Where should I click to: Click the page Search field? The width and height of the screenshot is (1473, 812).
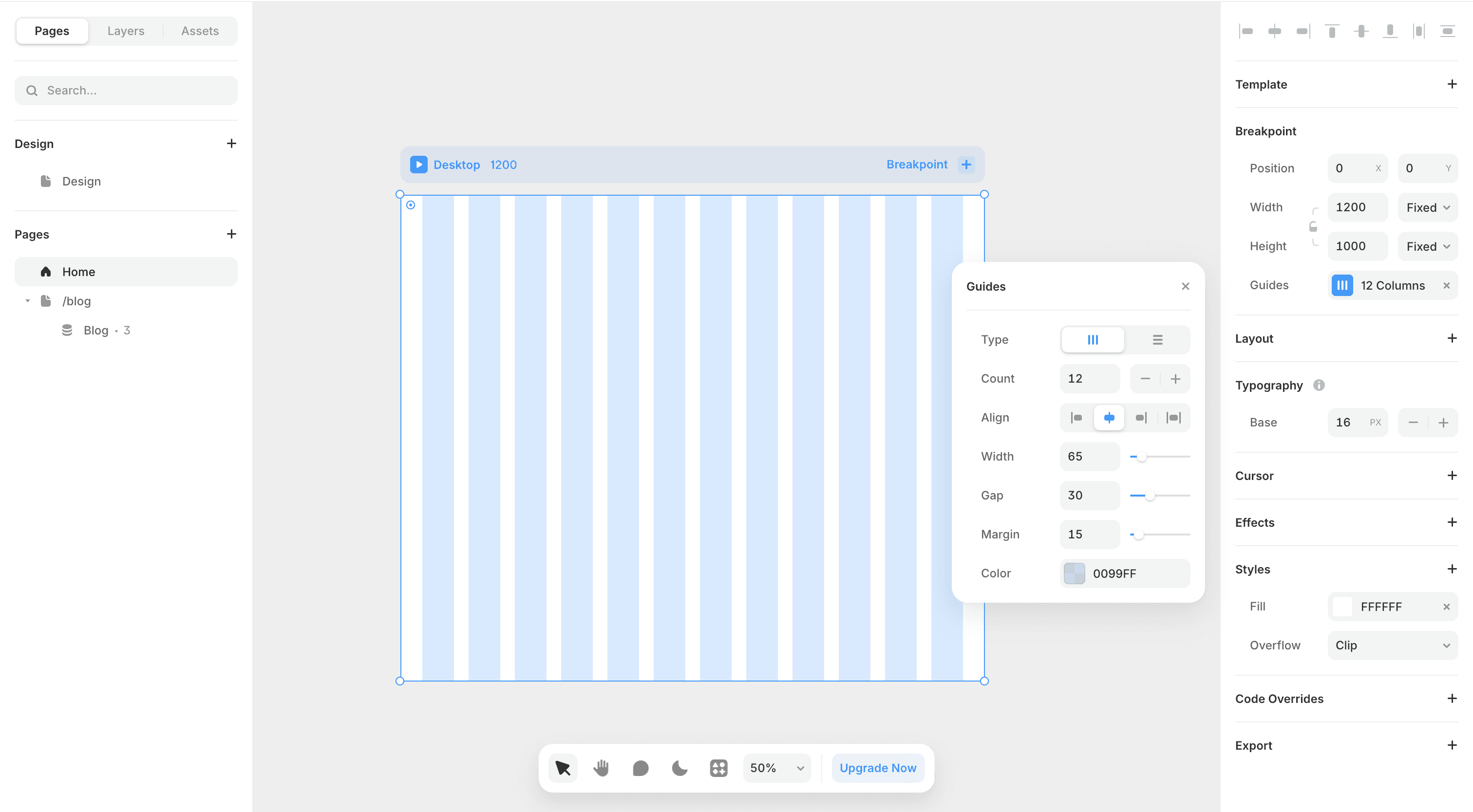pos(126,90)
